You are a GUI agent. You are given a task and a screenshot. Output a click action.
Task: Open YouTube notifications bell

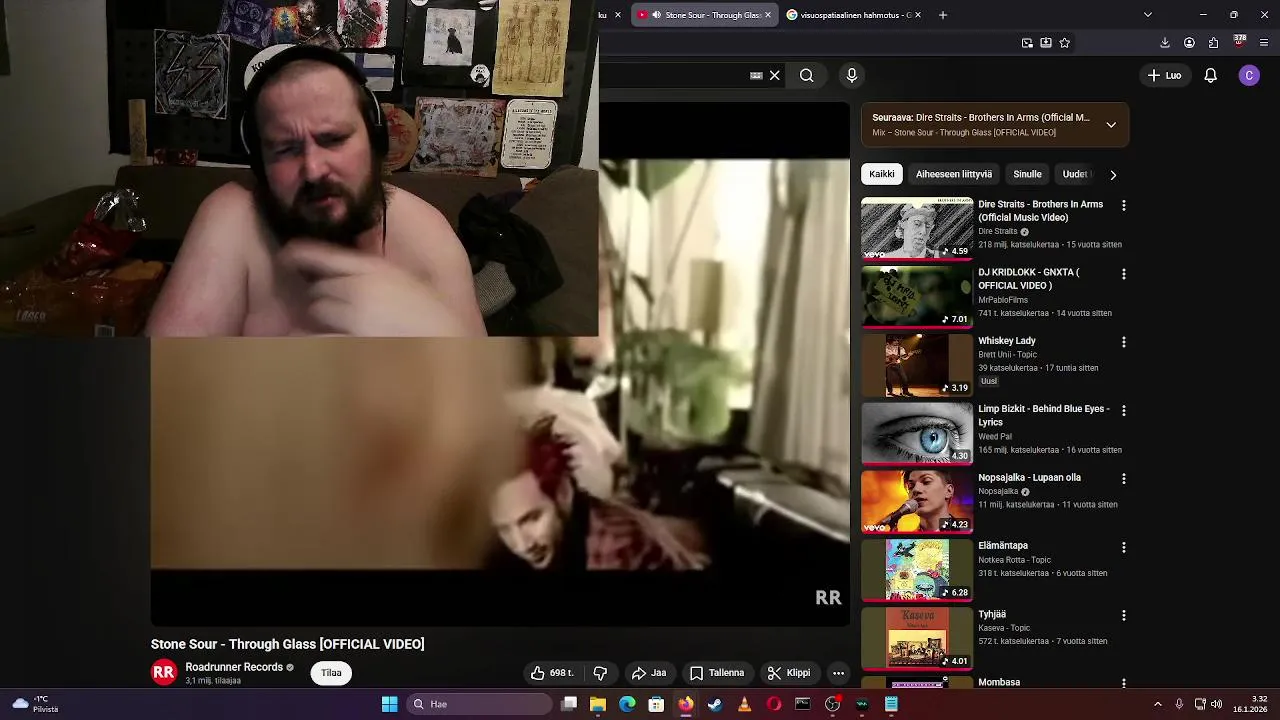pos(1210,75)
